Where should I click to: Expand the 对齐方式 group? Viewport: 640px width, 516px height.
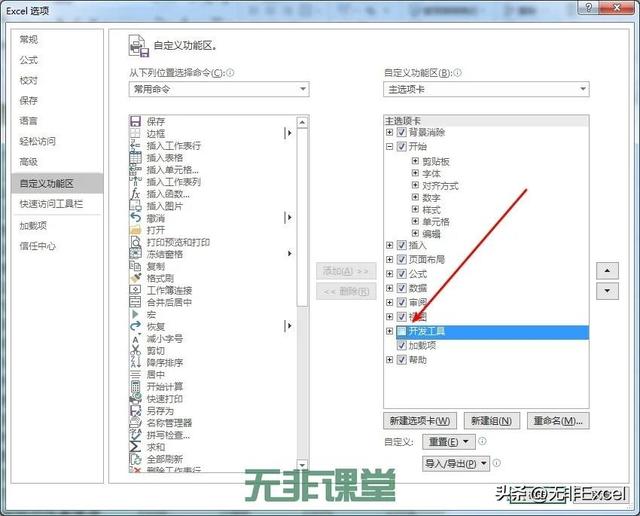[x=415, y=185]
